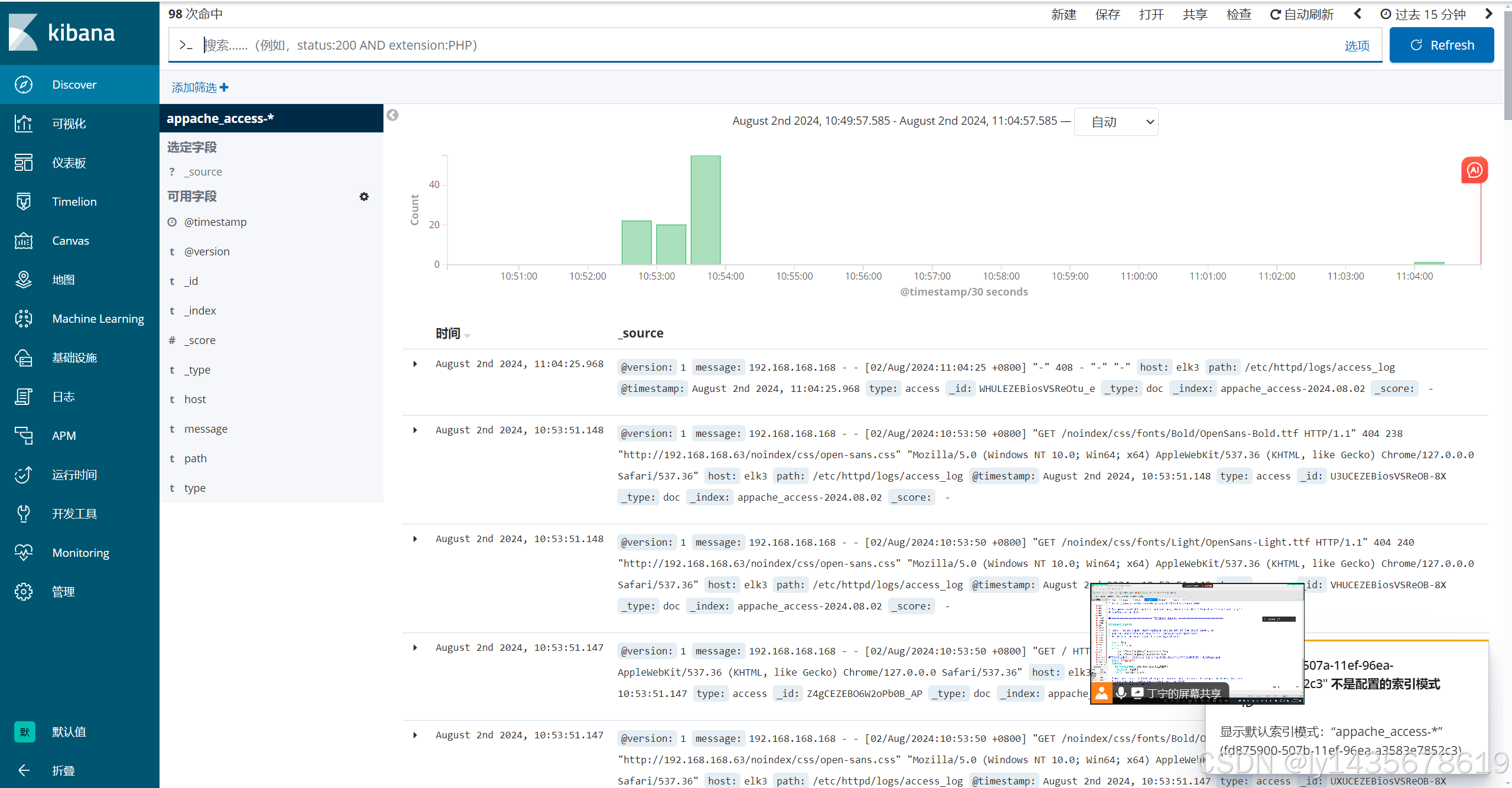Open the Machine Learning icon
Image resolution: width=1512 pixels, height=788 pixels.
click(x=24, y=319)
